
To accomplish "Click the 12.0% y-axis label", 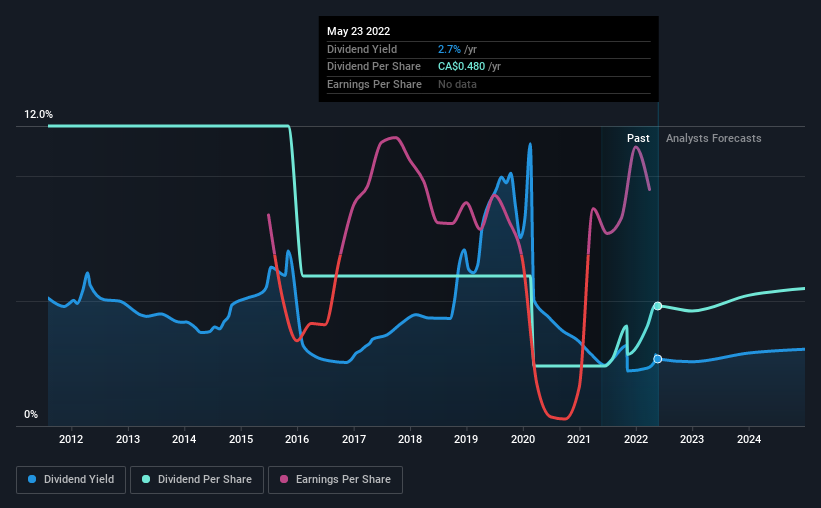I will click(38, 114).
